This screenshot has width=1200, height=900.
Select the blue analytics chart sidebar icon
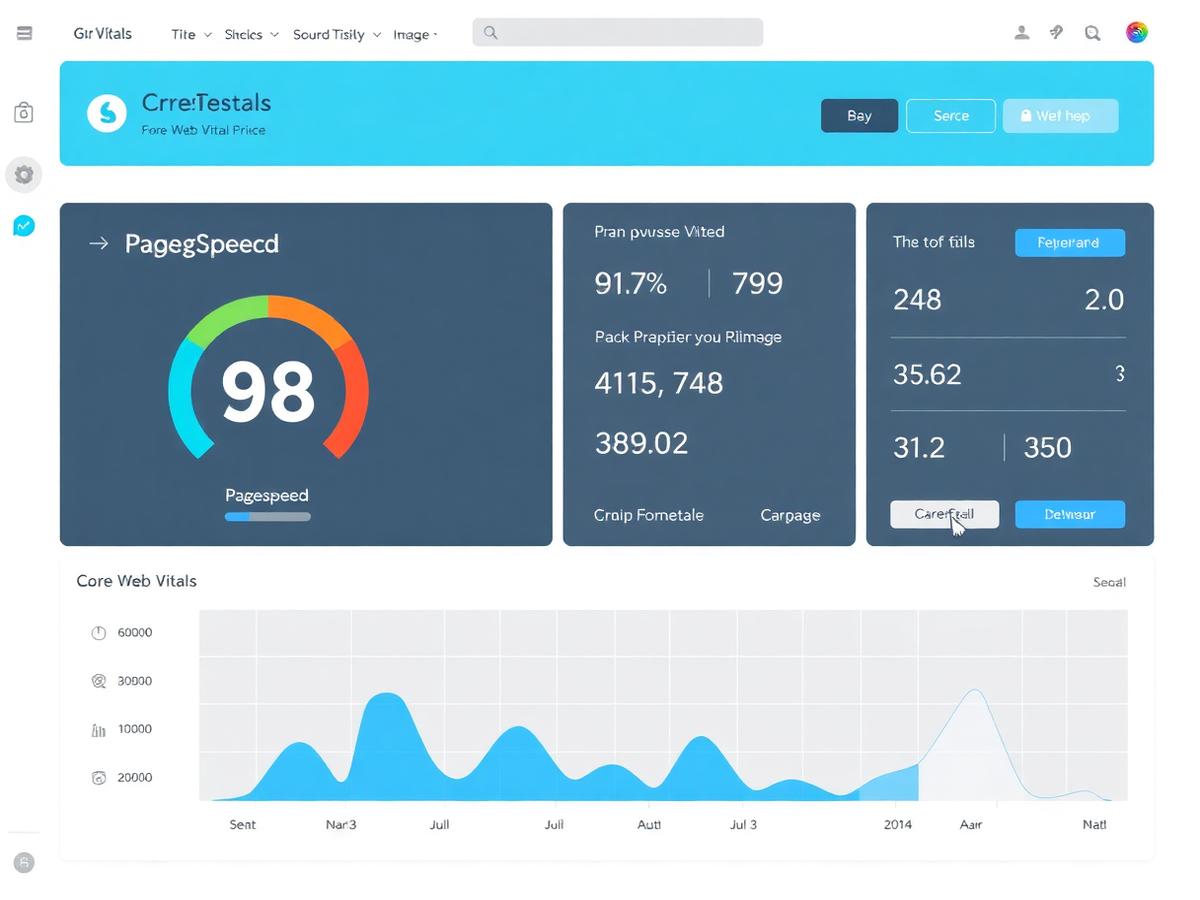[x=24, y=226]
